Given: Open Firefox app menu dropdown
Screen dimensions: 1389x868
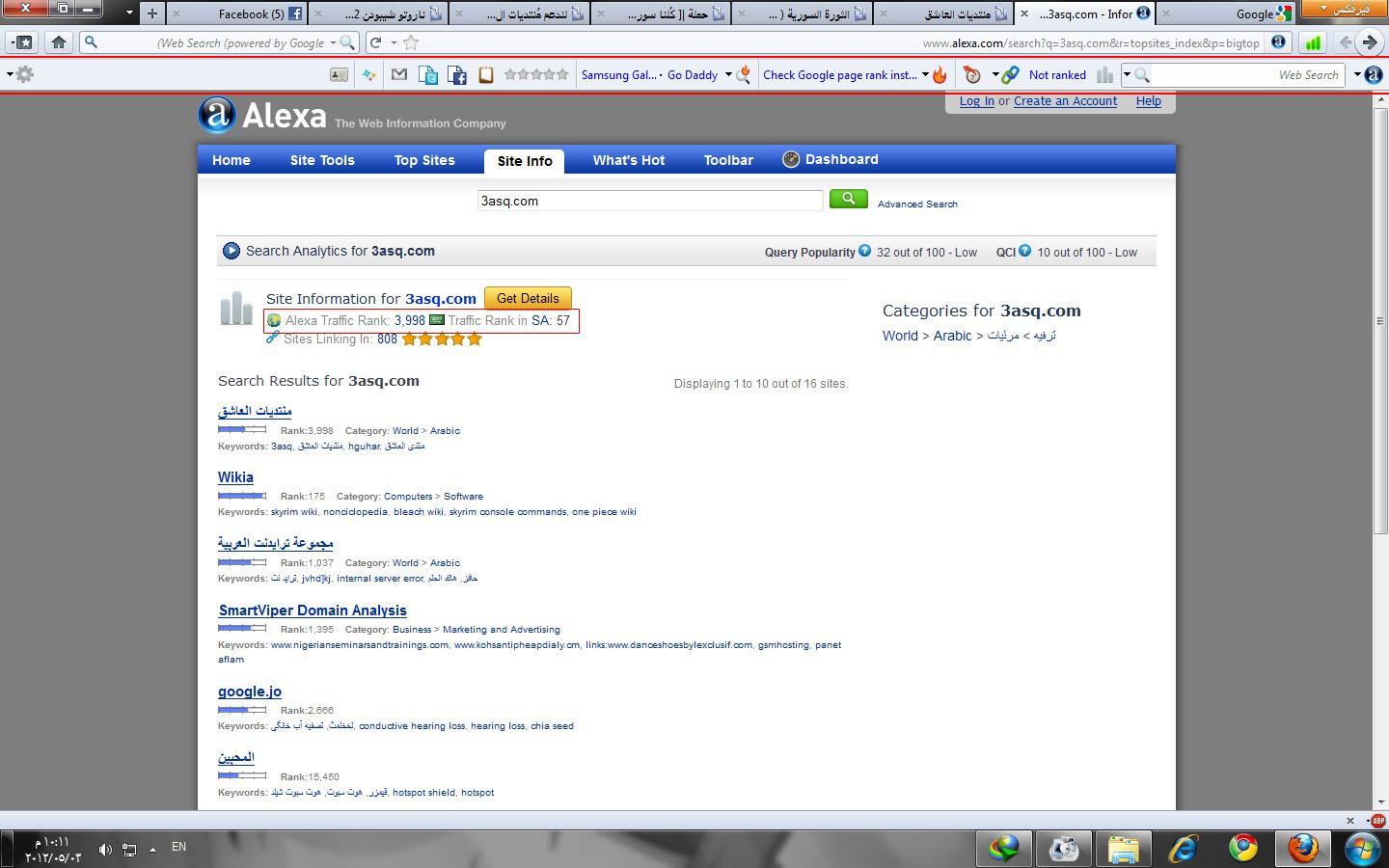Looking at the screenshot, I should (x=1345, y=10).
